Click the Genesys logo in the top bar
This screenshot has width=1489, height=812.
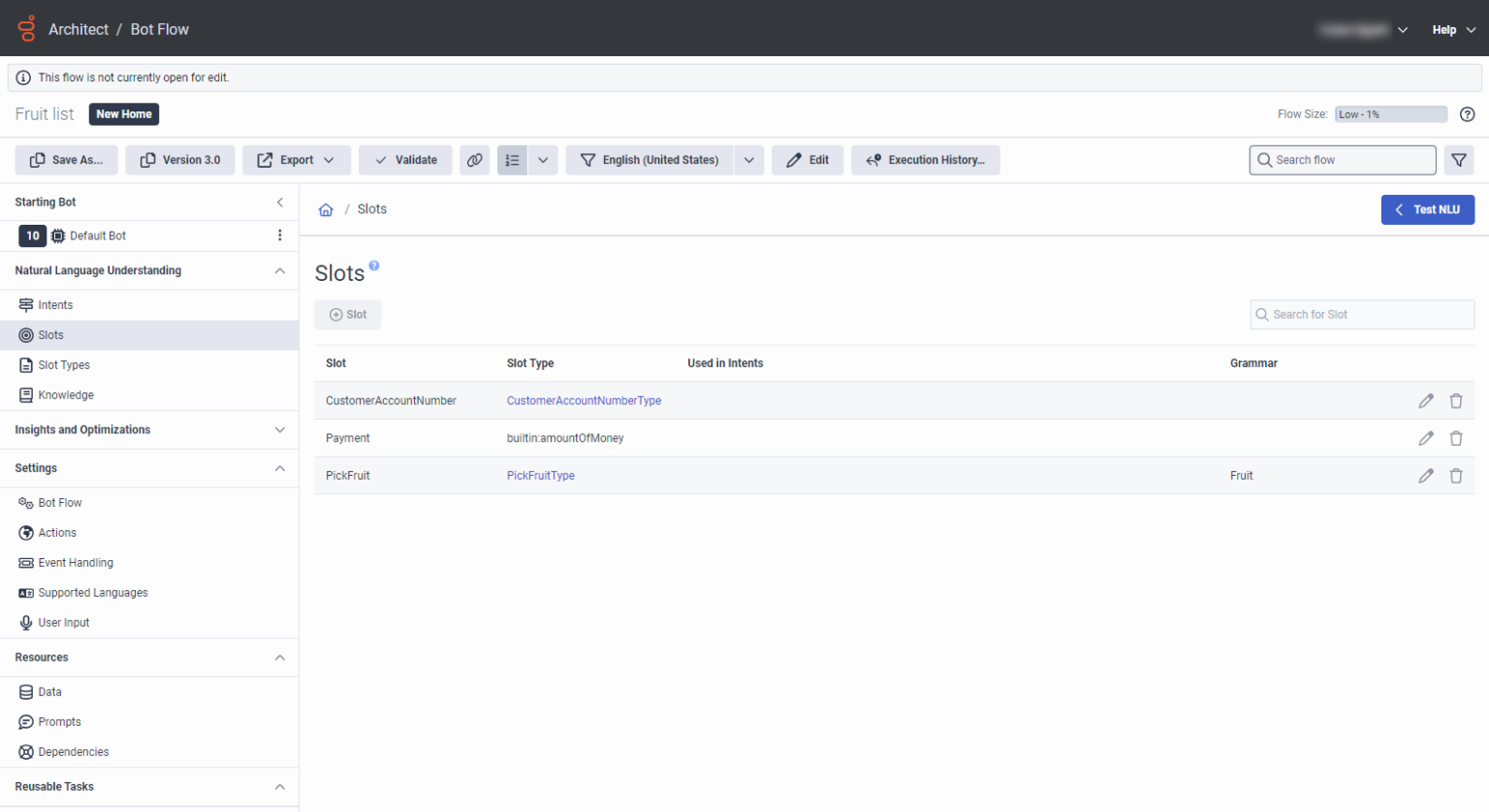[x=26, y=28]
